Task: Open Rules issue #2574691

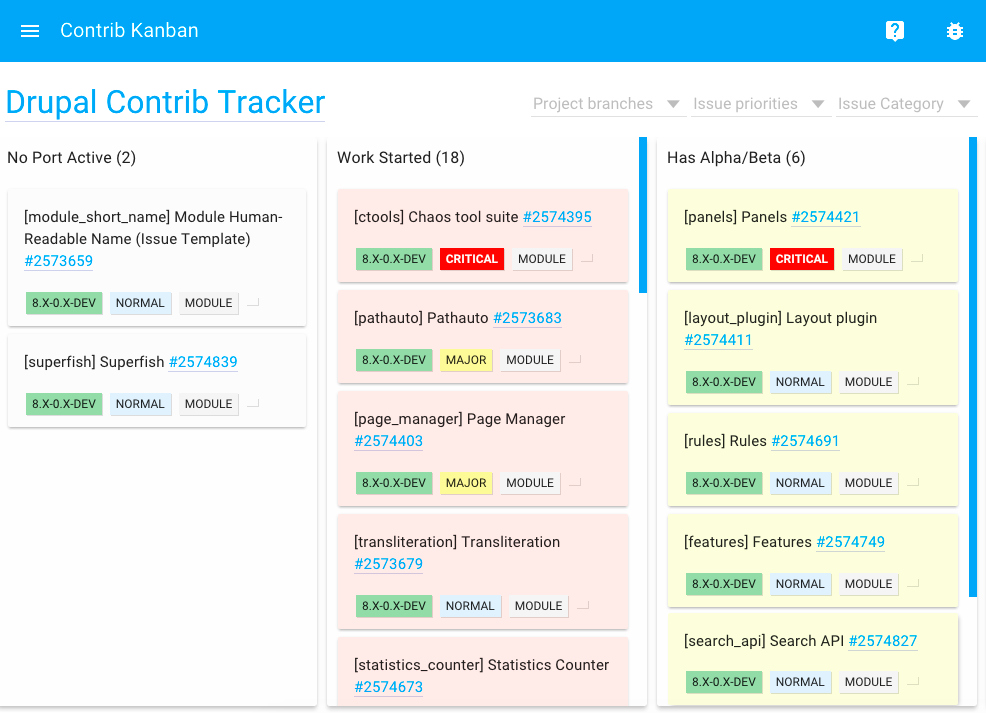Action: point(805,441)
